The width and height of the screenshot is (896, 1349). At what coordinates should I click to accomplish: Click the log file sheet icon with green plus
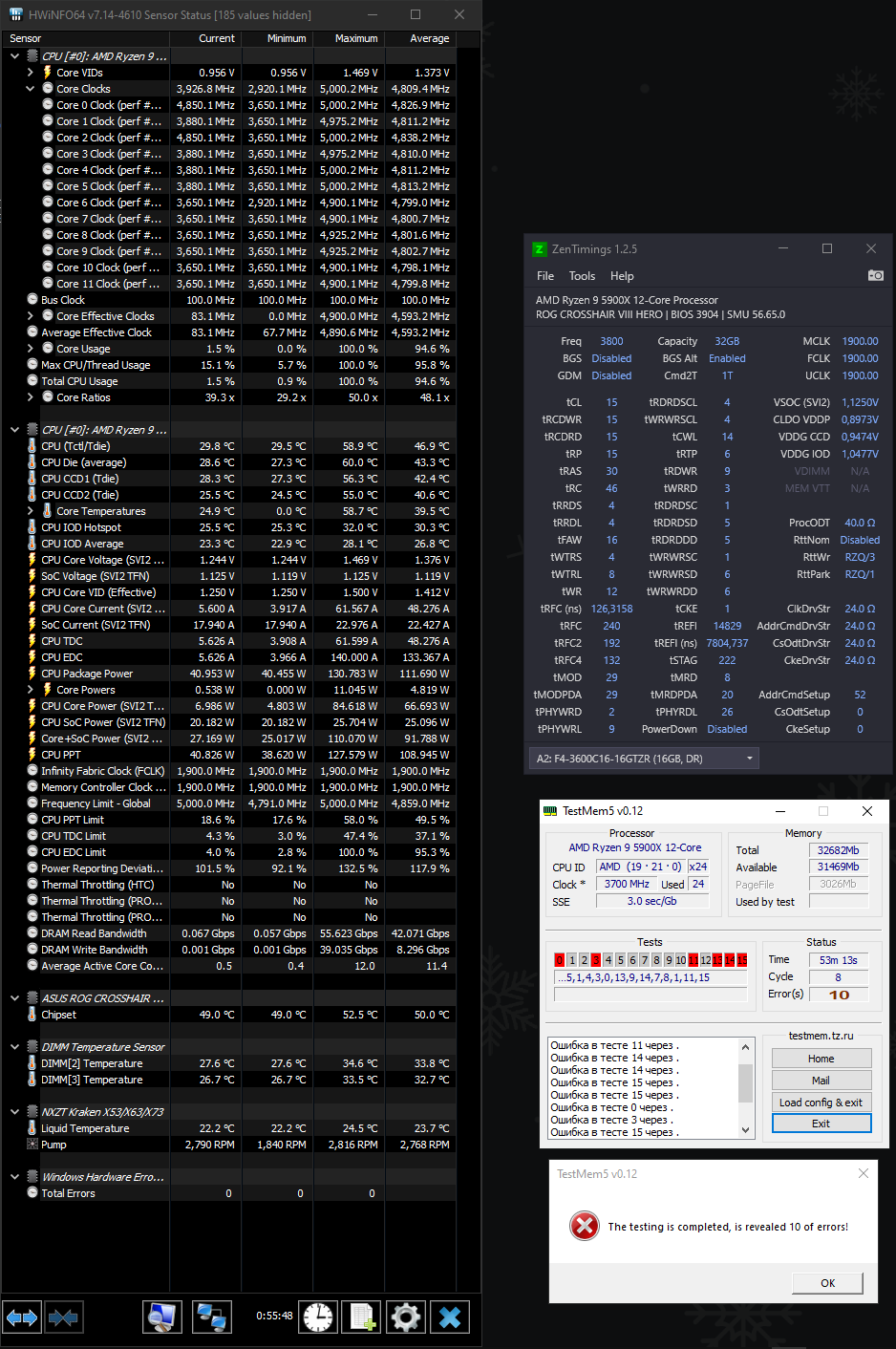coord(362,1317)
